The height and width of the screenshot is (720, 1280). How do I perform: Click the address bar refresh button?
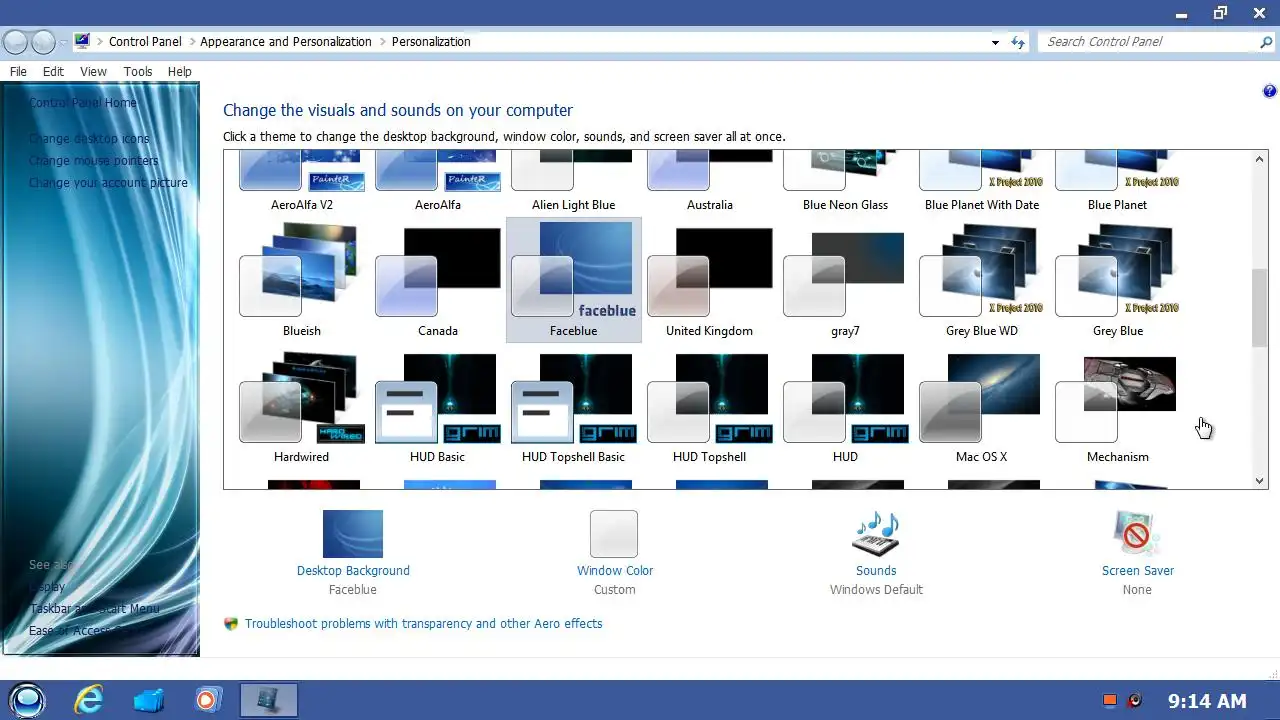1018,42
